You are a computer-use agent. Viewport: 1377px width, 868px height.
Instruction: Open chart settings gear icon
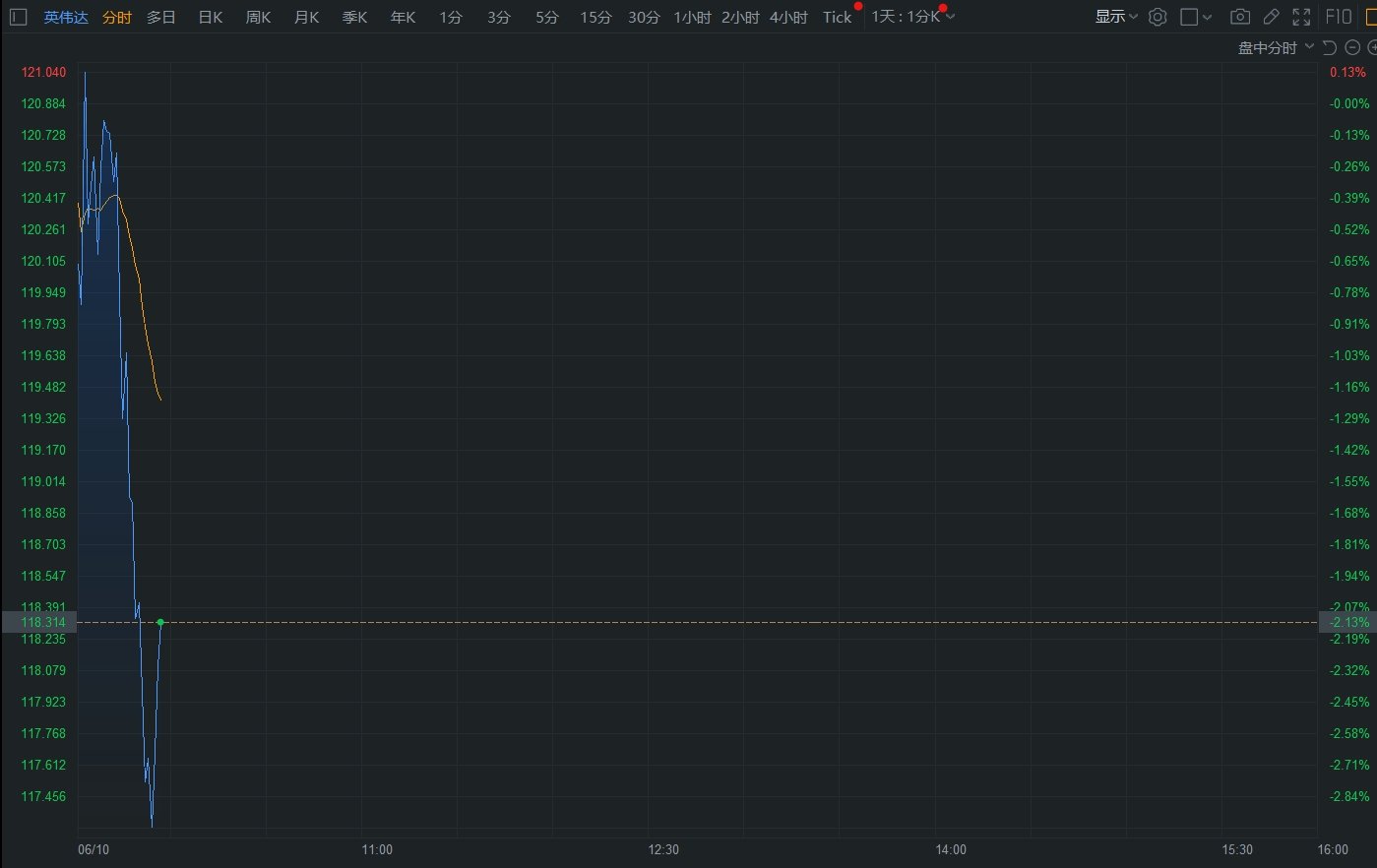coord(1158,17)
